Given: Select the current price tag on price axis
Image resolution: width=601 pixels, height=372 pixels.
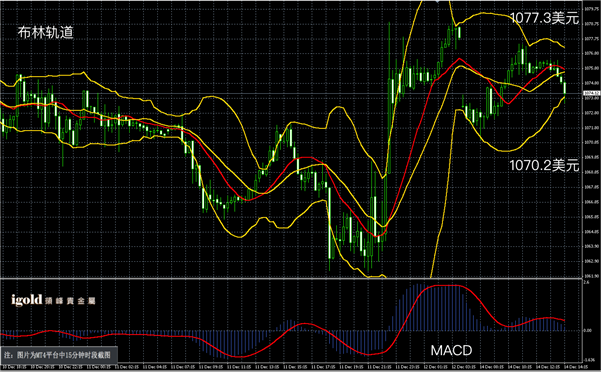Looking at the screenshot, I should pos(591,93).
